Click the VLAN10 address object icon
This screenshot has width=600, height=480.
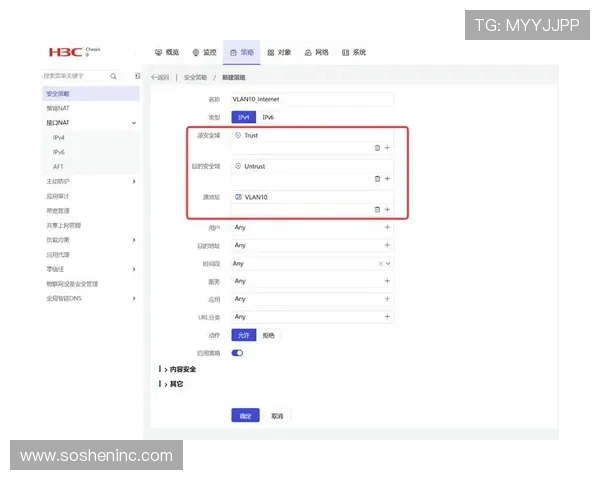238,197
